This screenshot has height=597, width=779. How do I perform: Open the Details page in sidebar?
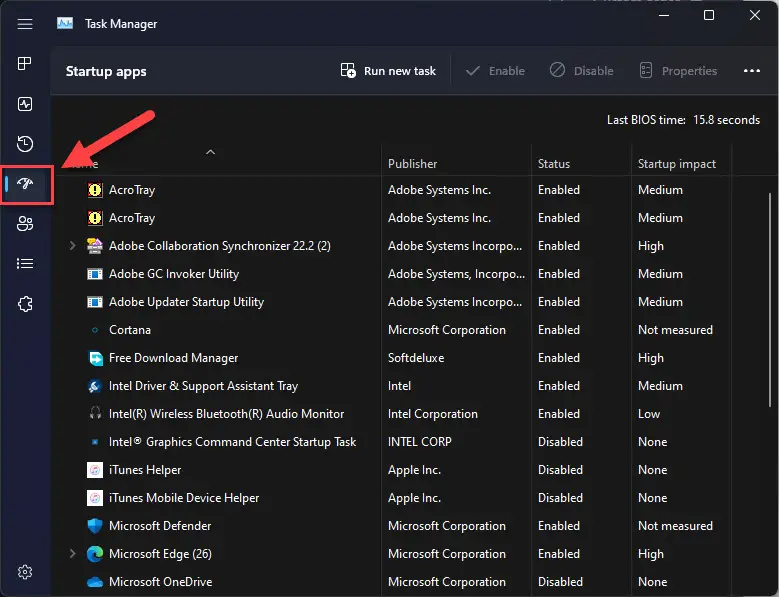(25, 263)
